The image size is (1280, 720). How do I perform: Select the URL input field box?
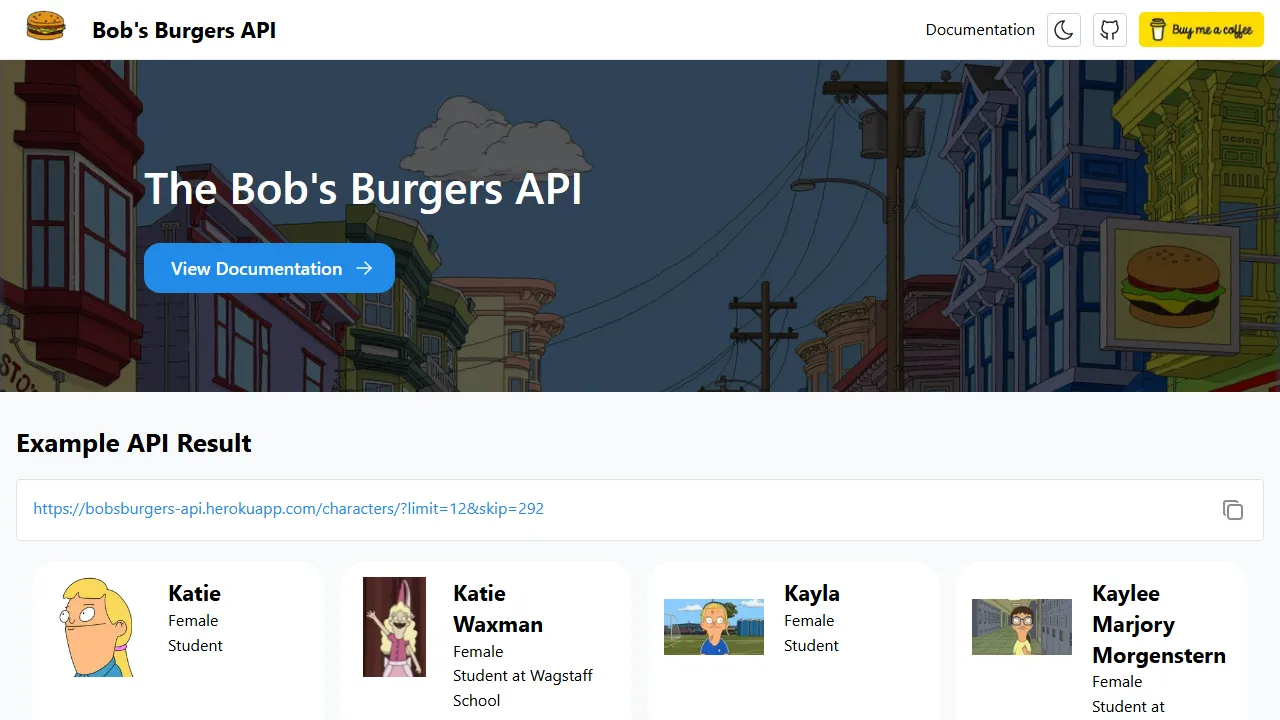(x=640, y=509)
